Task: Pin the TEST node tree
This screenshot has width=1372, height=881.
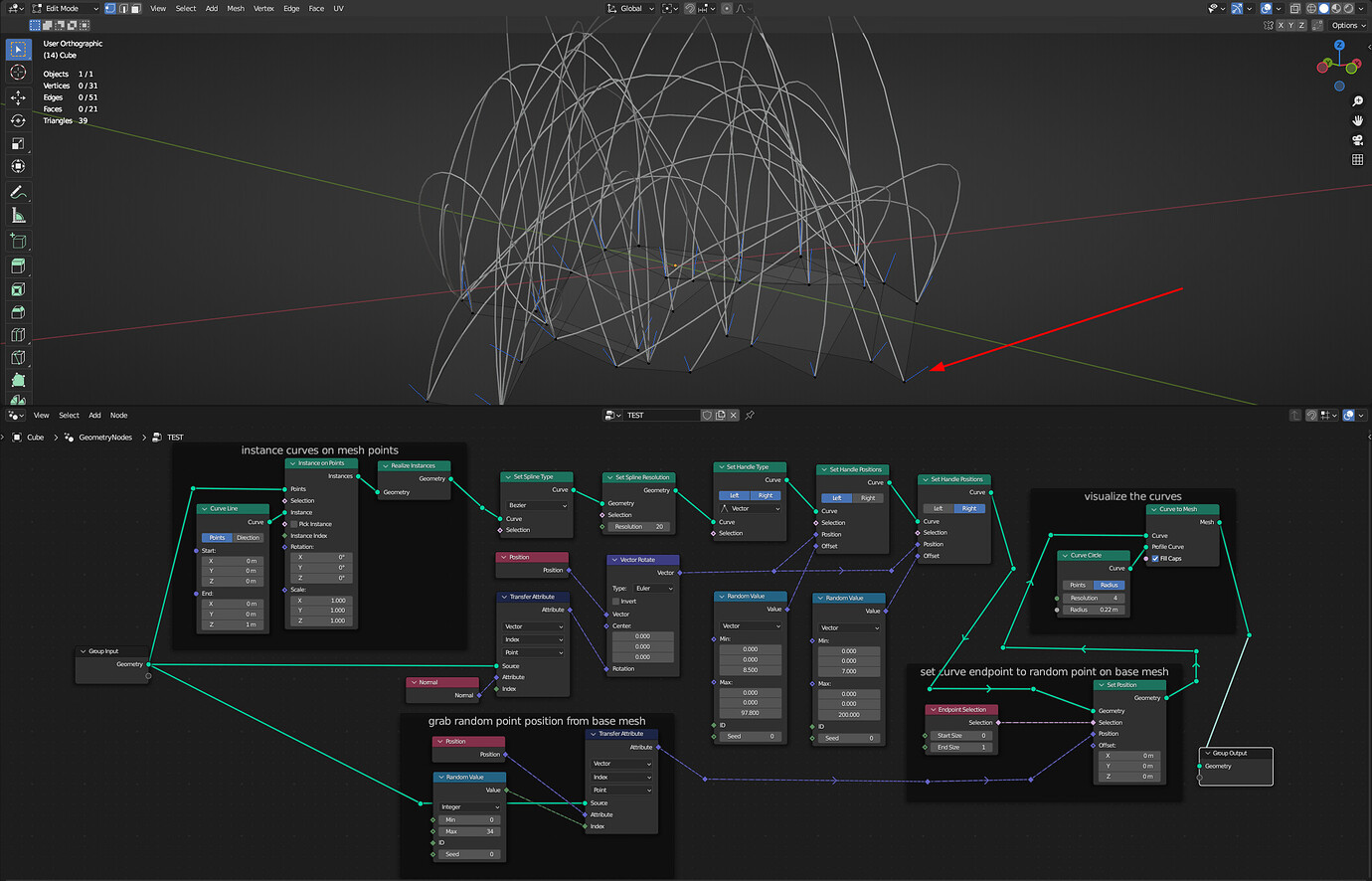Action: click(x=751, y=415)
